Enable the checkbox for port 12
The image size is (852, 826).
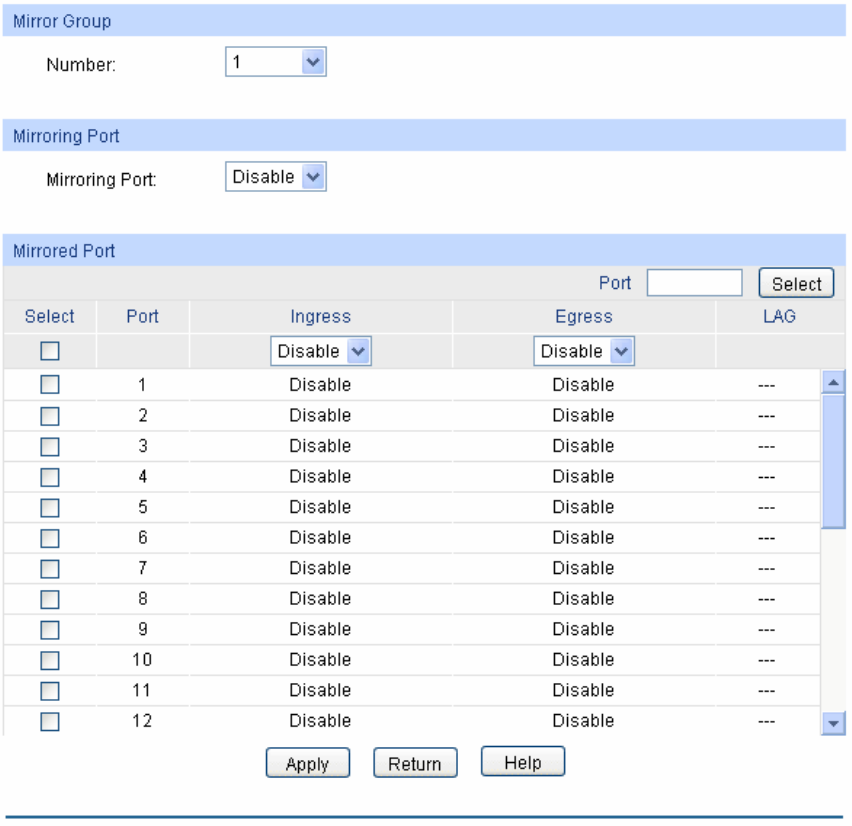coord(49,721)
